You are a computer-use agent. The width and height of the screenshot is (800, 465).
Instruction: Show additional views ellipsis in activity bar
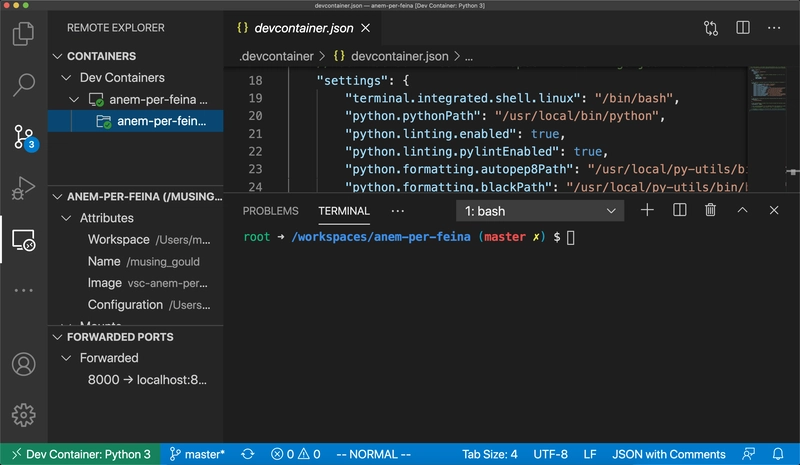pyautogui.click(x=23, y=290)
